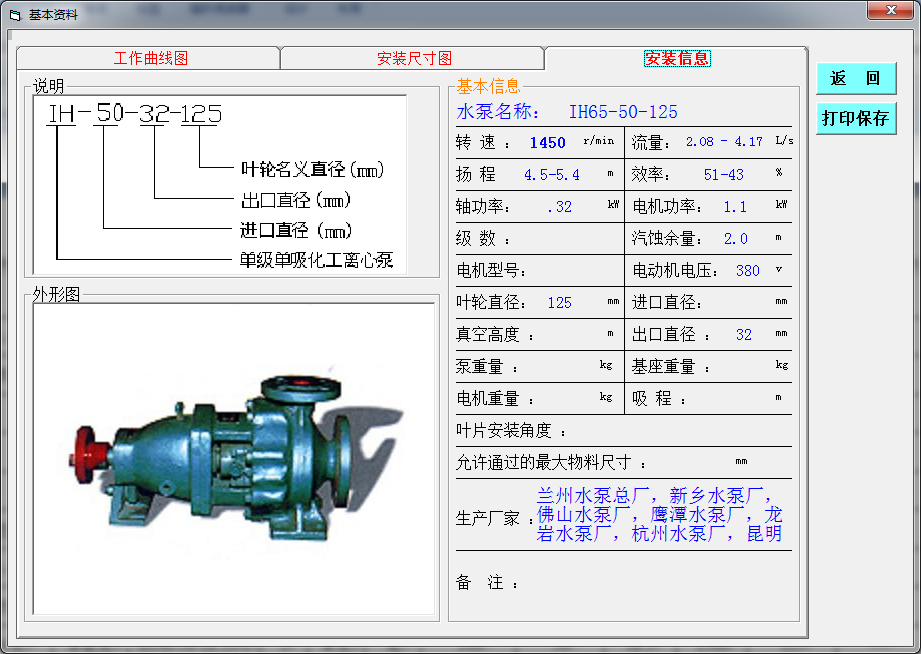Screen dimensions: 921x654
Task: Click the 生产厂家 manufacturer list text
Action: pos(659,515)
